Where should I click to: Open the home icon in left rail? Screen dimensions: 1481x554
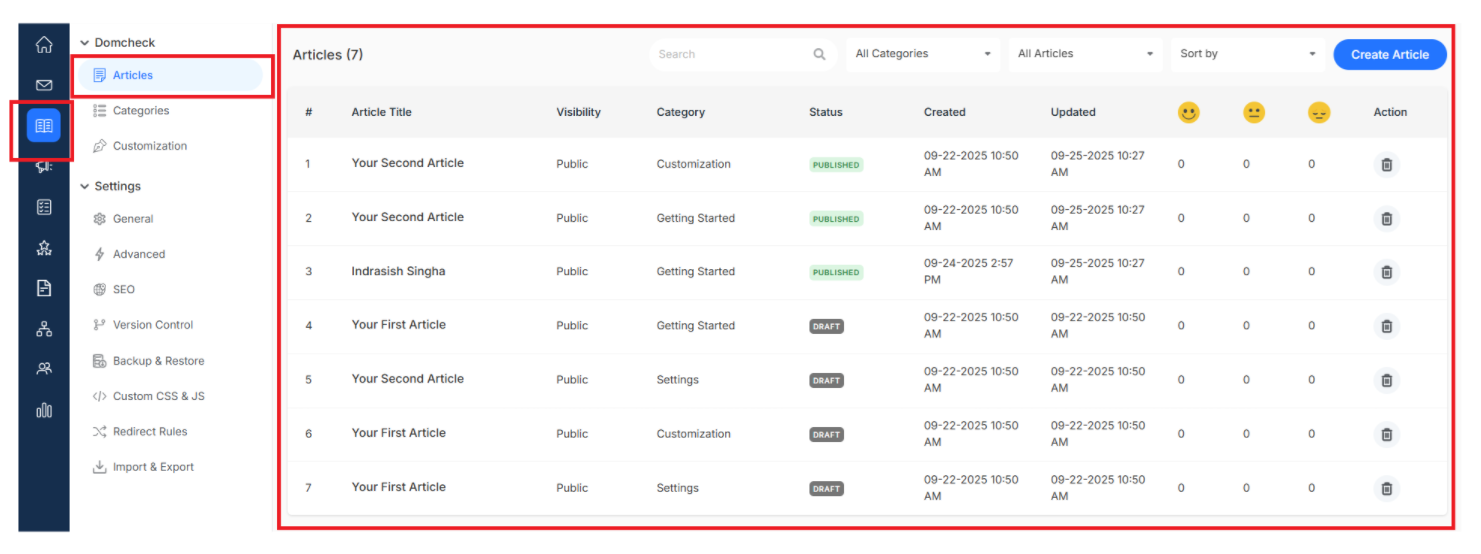(44, 45)
